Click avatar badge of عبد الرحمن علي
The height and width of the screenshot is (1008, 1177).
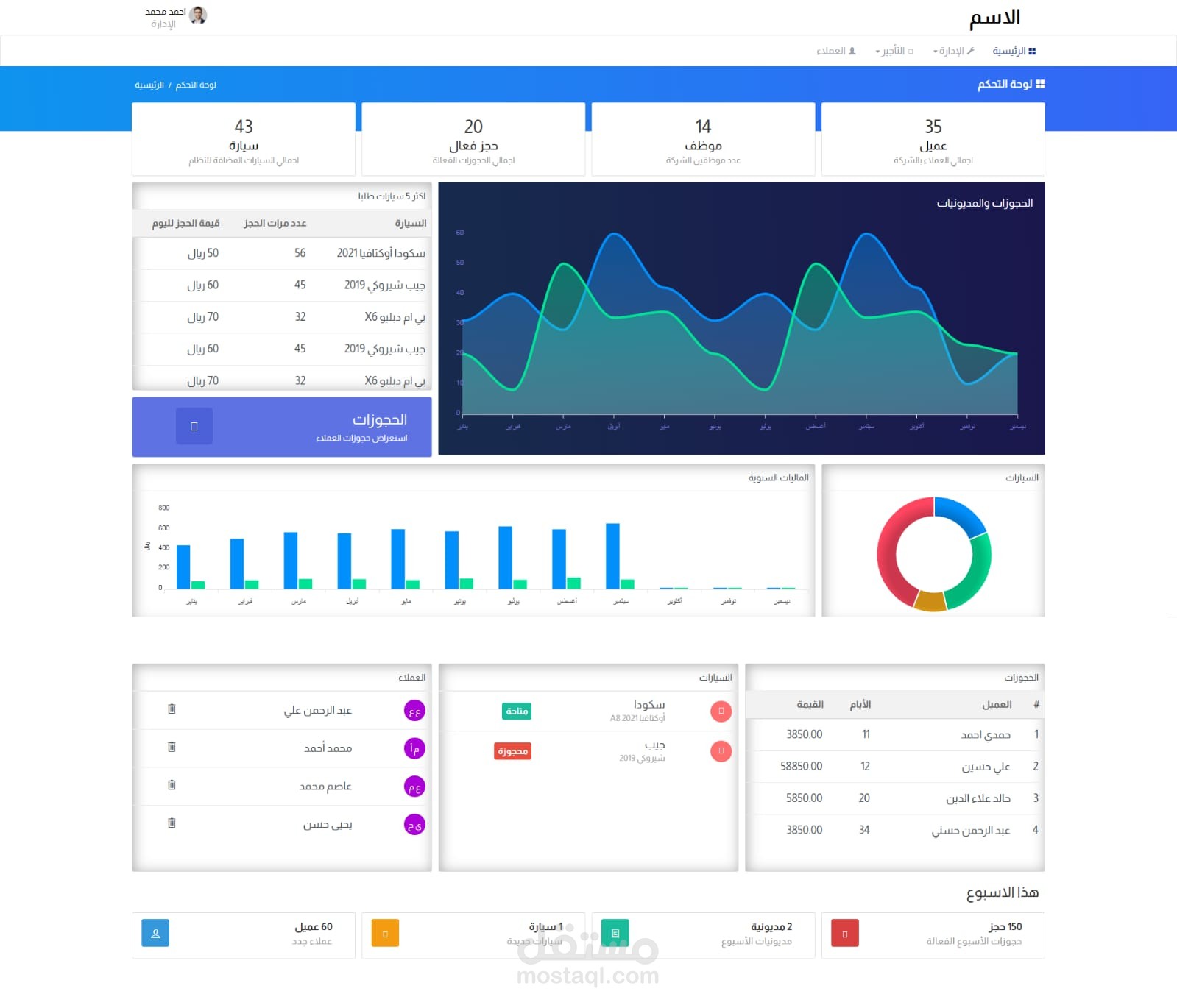pos(415,711)
